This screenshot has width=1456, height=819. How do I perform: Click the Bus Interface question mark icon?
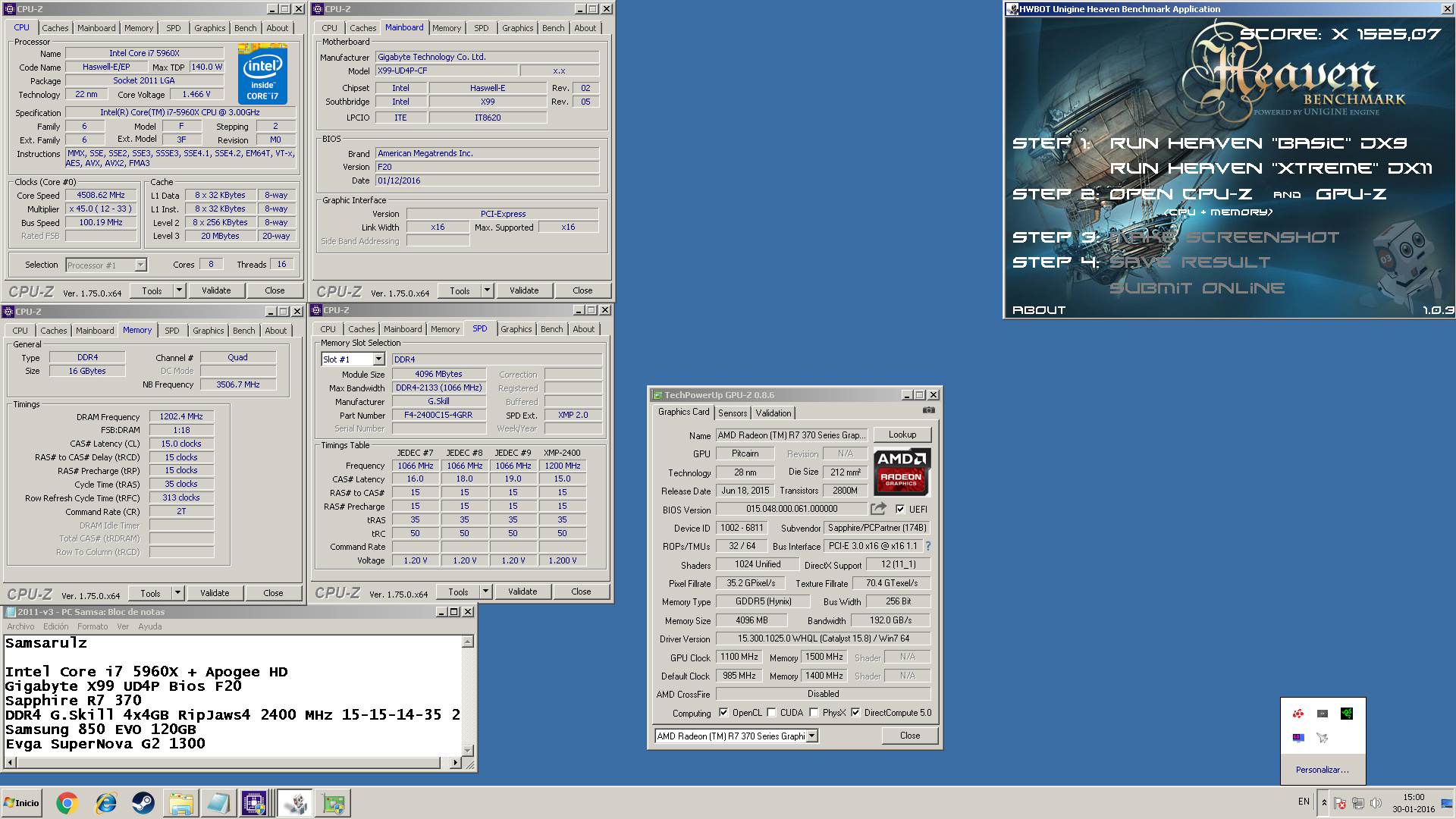pos(927,546)
